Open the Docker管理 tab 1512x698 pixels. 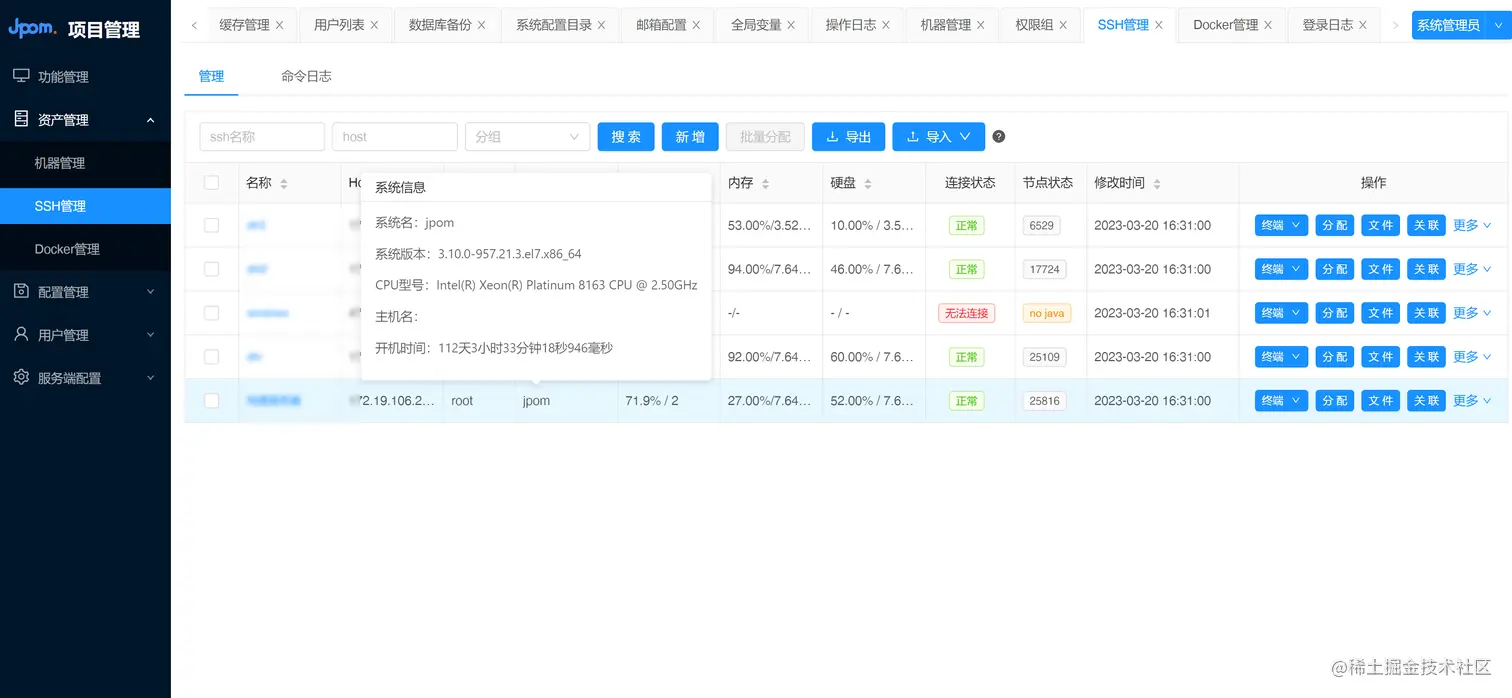point(1225,25)
